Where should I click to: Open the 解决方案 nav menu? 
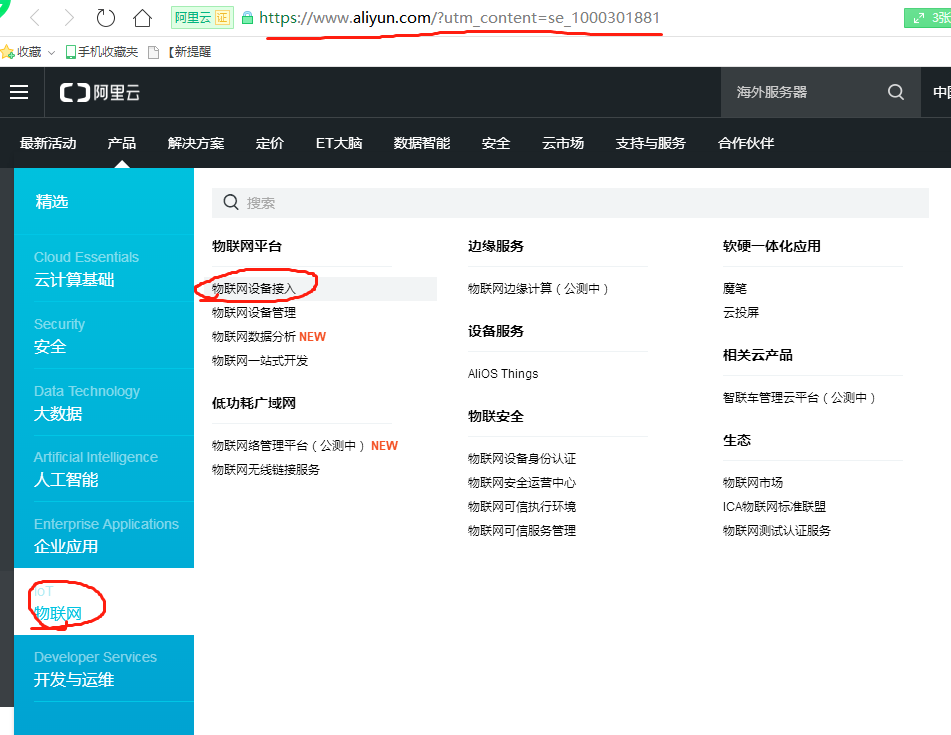196,143
